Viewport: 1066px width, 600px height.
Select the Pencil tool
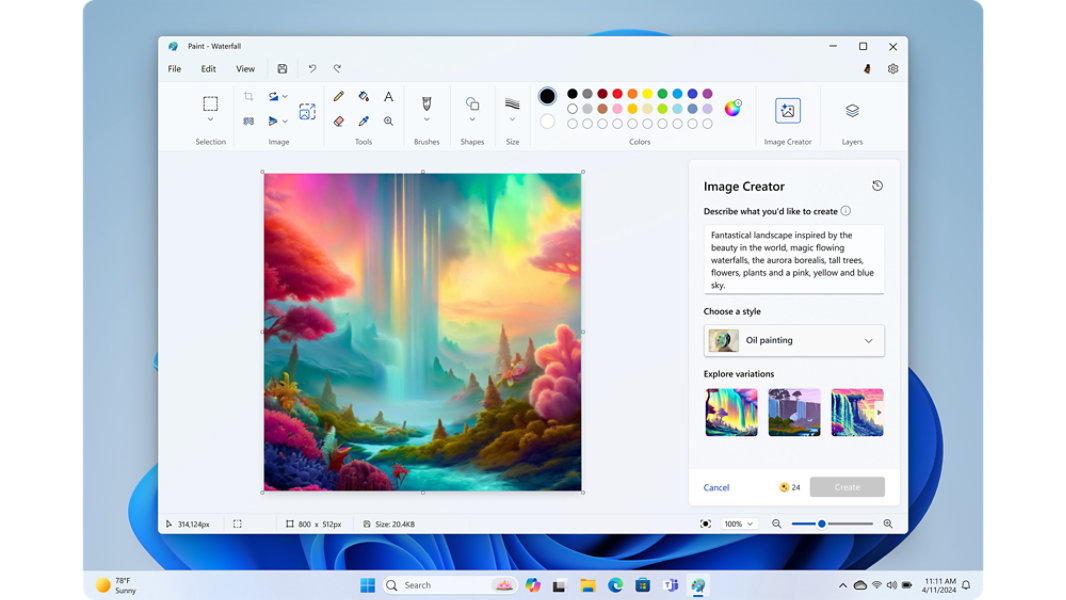pyautogui.click(x=338, y=97)
